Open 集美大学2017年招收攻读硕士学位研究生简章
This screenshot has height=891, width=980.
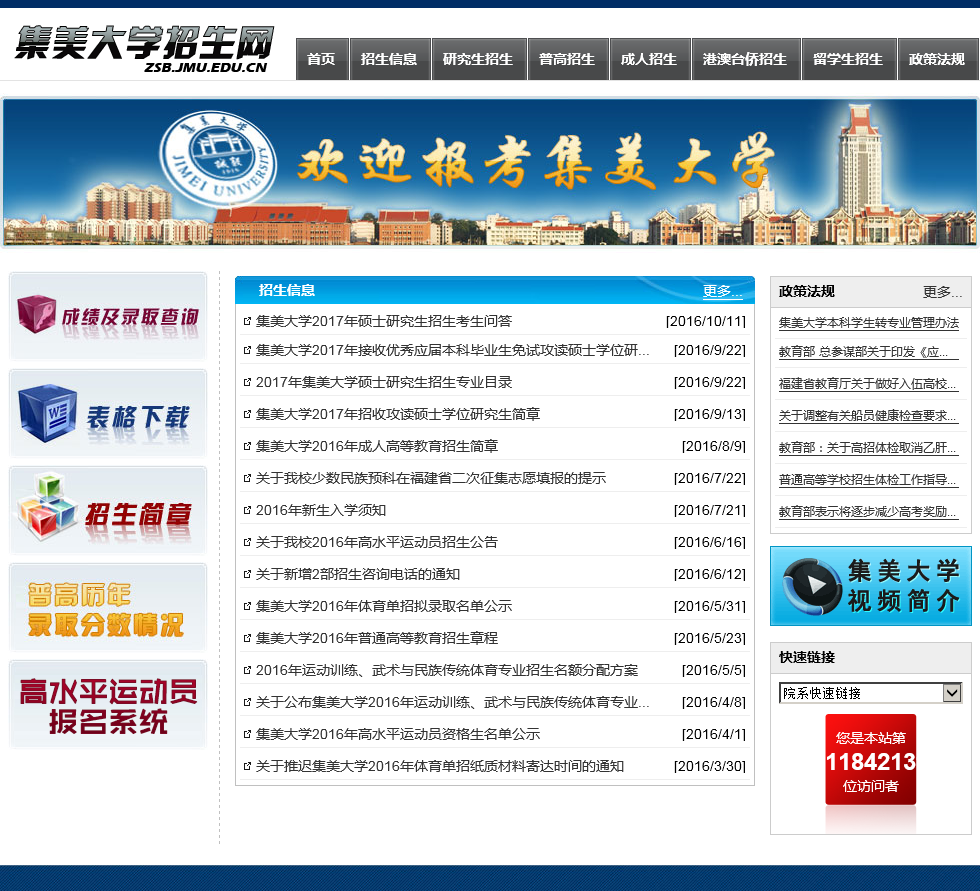tap(398, 414)
